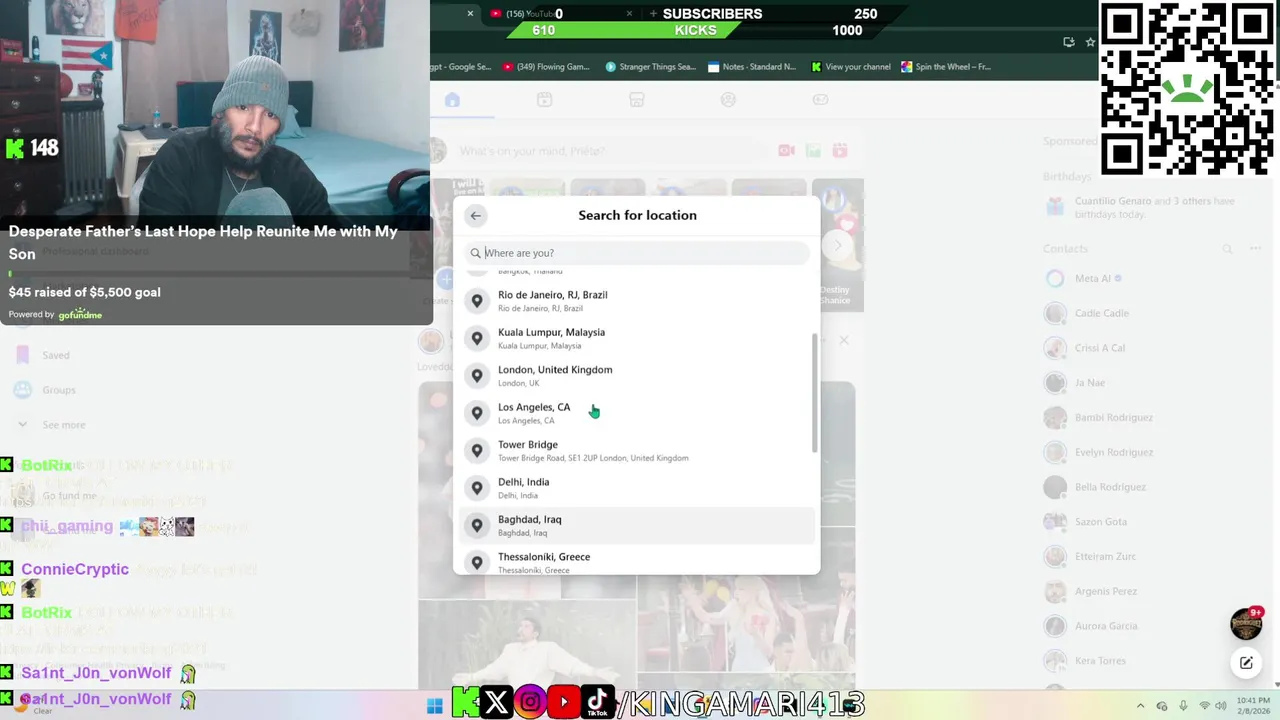Open Facebook Home tab icon
1280x720 pixels.
pos(452,99)
